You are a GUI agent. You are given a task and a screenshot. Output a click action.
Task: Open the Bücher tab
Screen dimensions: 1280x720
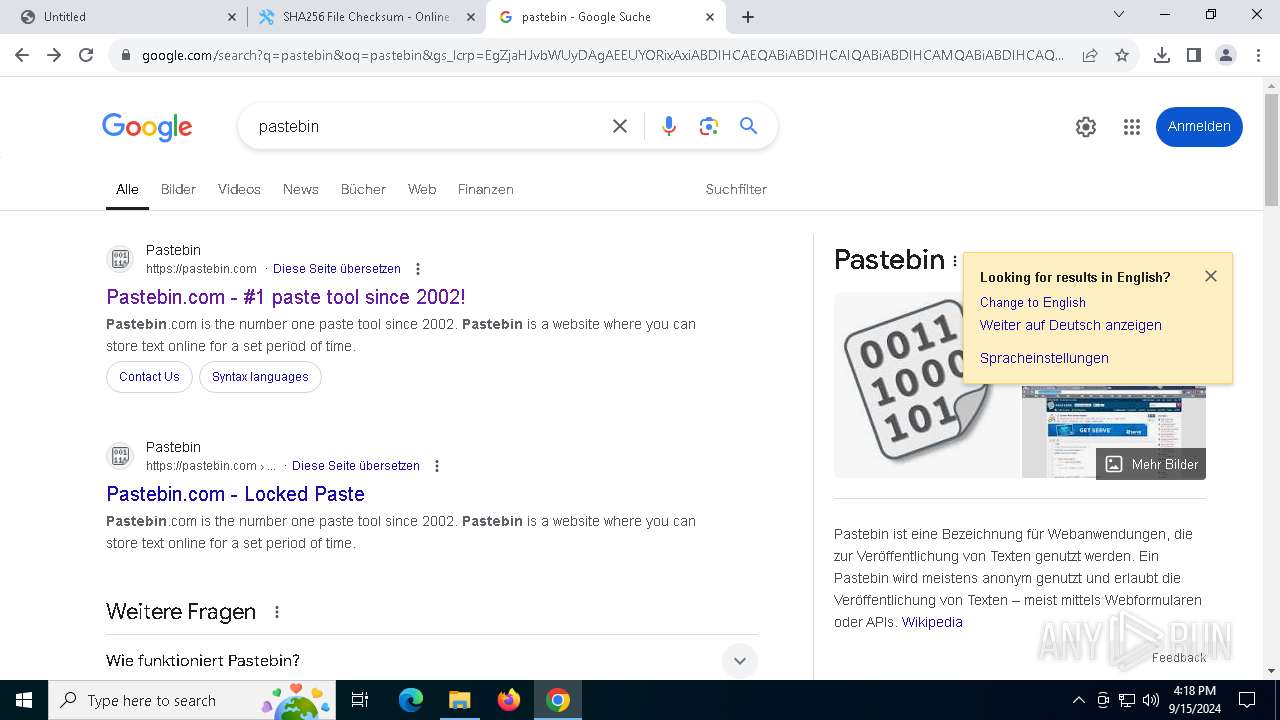[363, 189]
